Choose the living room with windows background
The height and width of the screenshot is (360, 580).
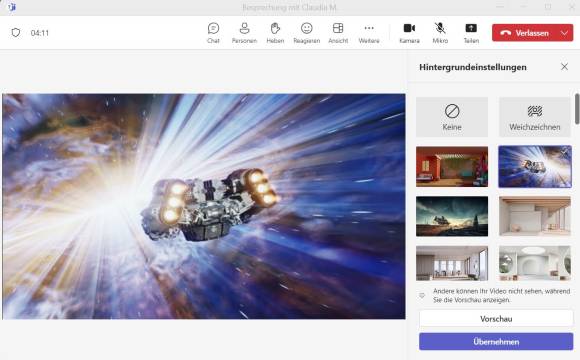452,263
